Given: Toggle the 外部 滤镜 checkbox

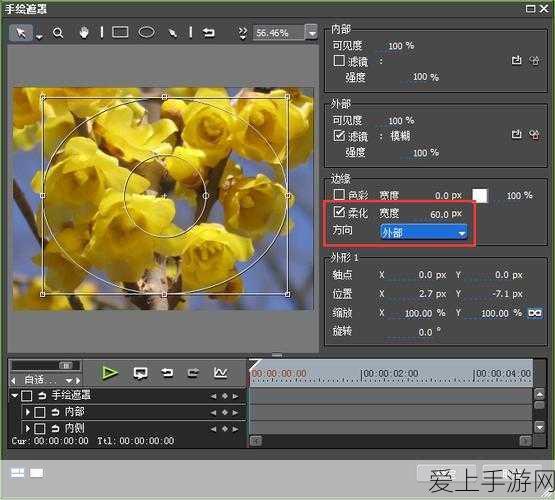Looking at the screenshot, I should [x=339, y=135].
